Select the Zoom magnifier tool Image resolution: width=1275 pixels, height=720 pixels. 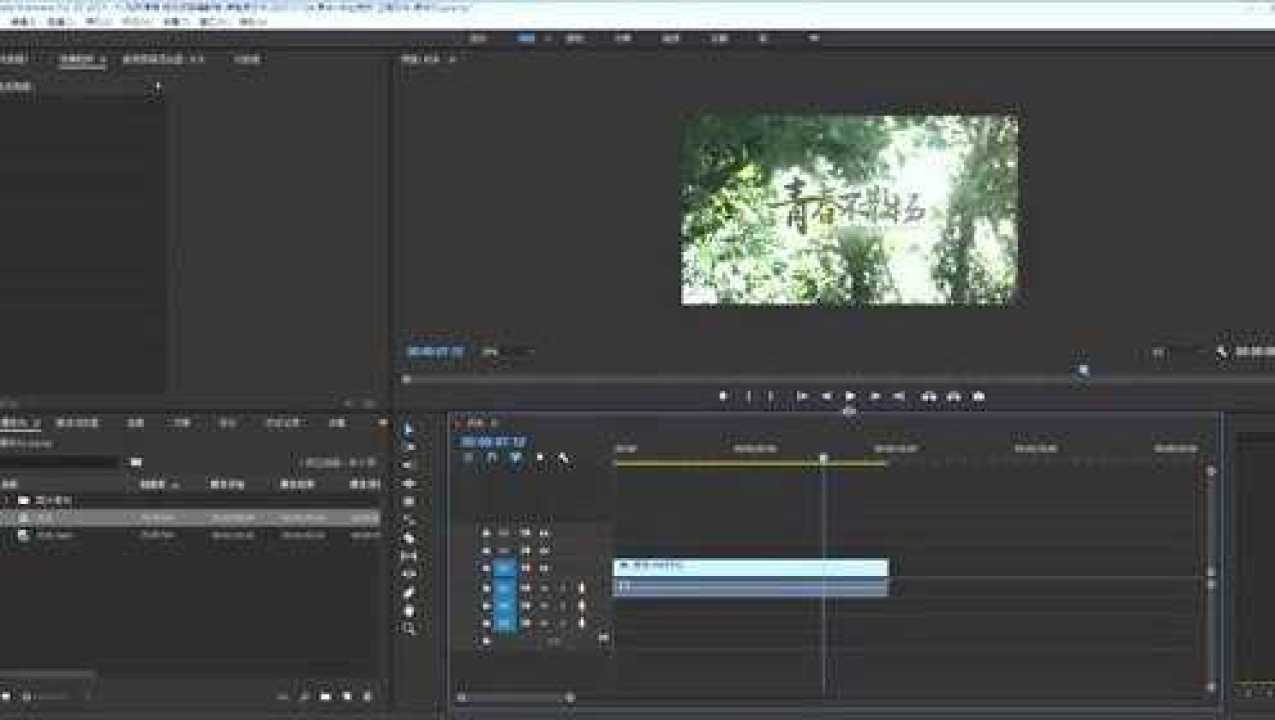click(x=409, y=628)
